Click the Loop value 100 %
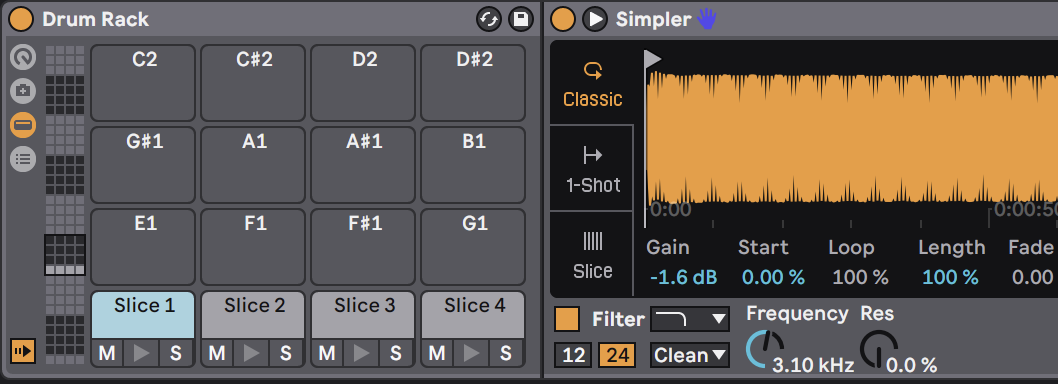 pos(860,277)
